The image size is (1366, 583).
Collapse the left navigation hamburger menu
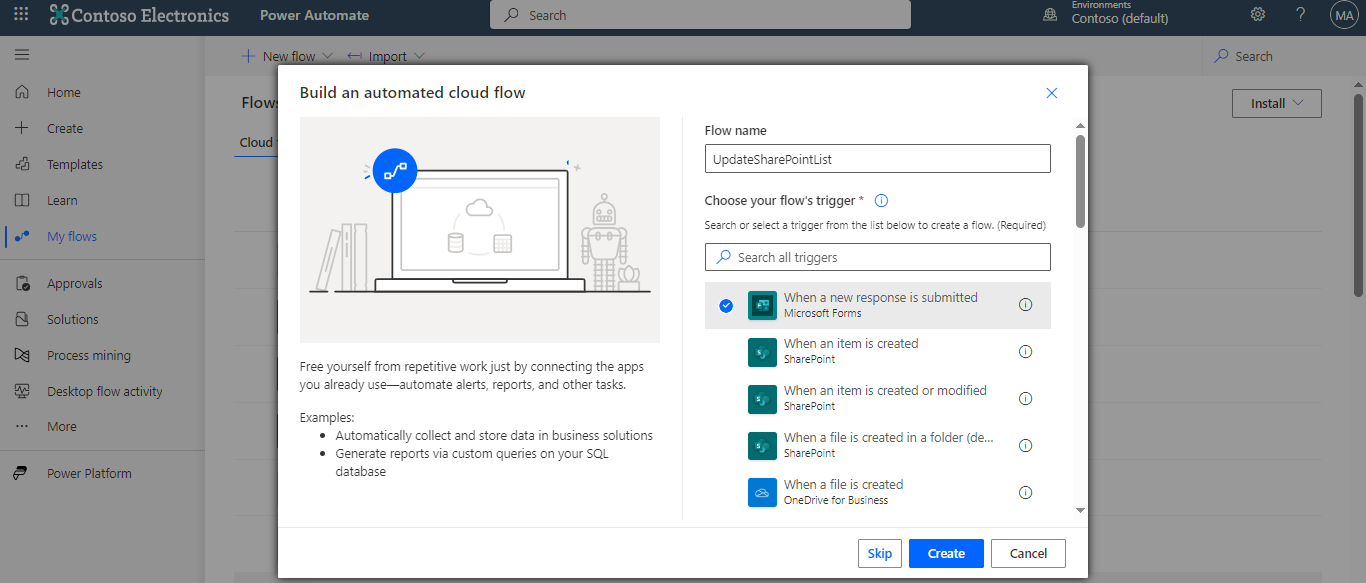(x=22, y=55)
